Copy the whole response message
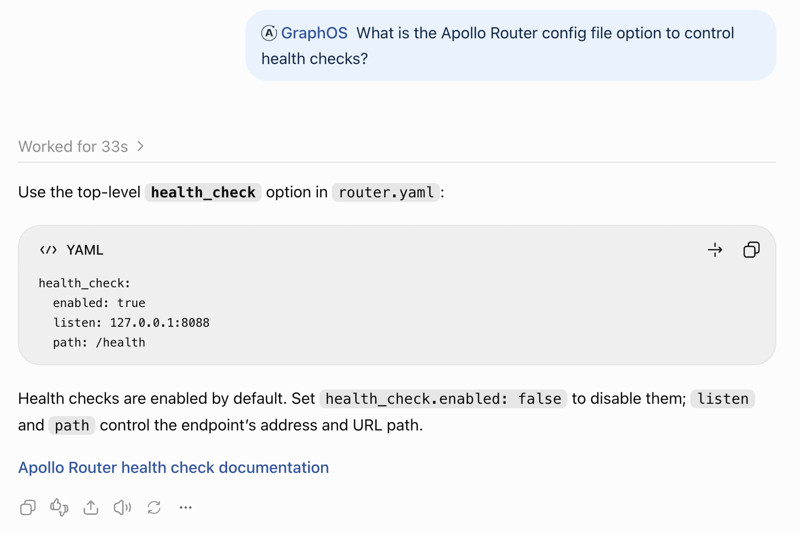Viewport: 800px width, 533px height. point(28,507)
